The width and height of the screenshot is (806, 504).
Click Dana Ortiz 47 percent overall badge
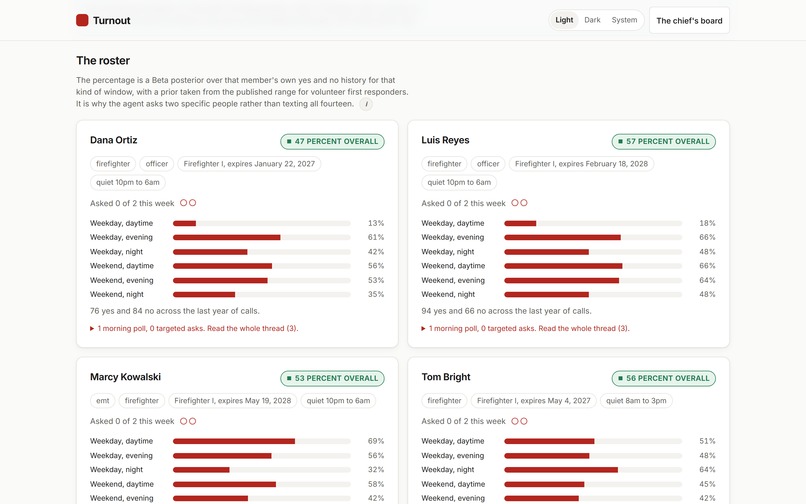click(x=332, y=141)
